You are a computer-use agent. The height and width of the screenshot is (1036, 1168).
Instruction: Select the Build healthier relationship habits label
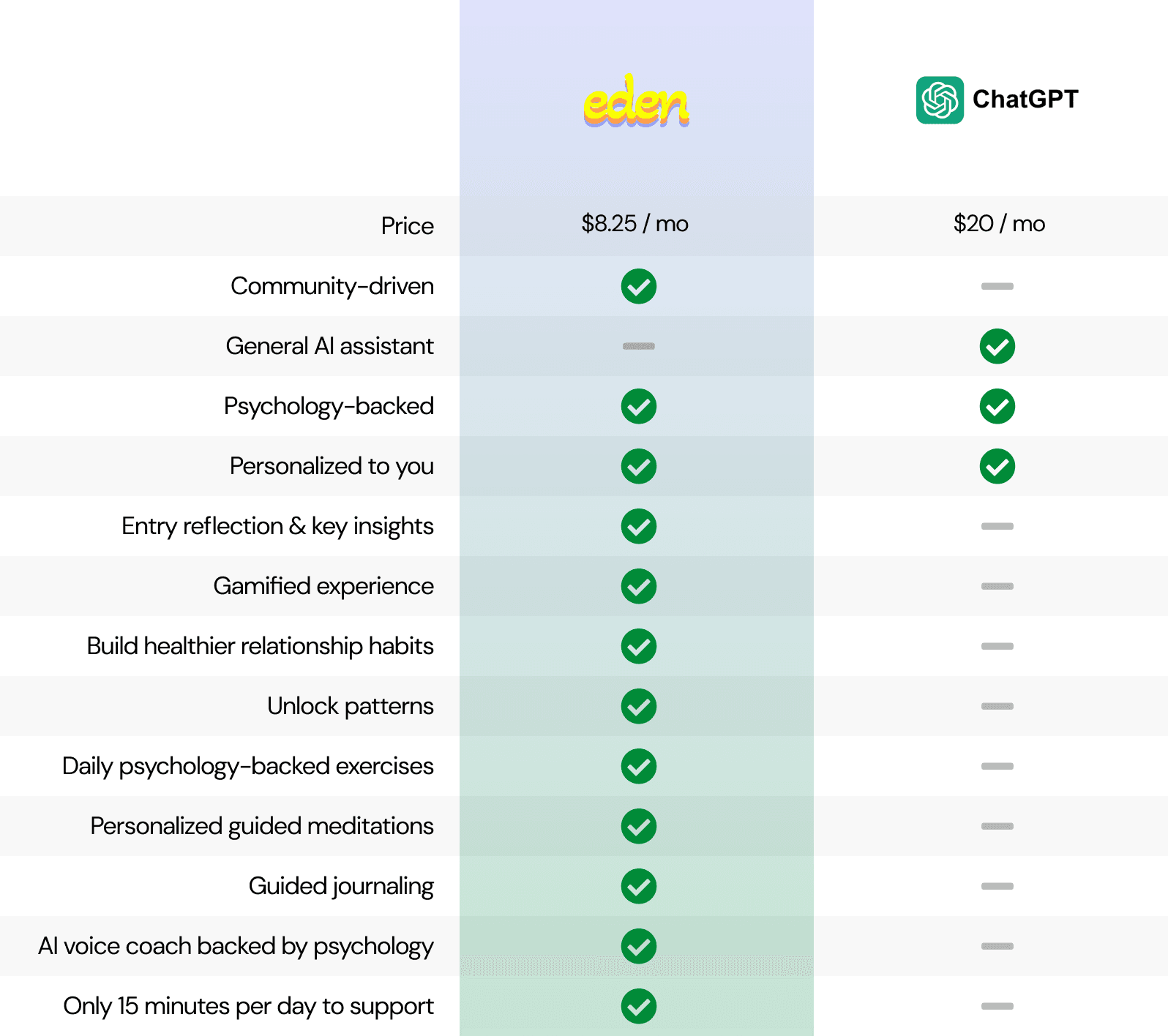(x=260, y=646)
